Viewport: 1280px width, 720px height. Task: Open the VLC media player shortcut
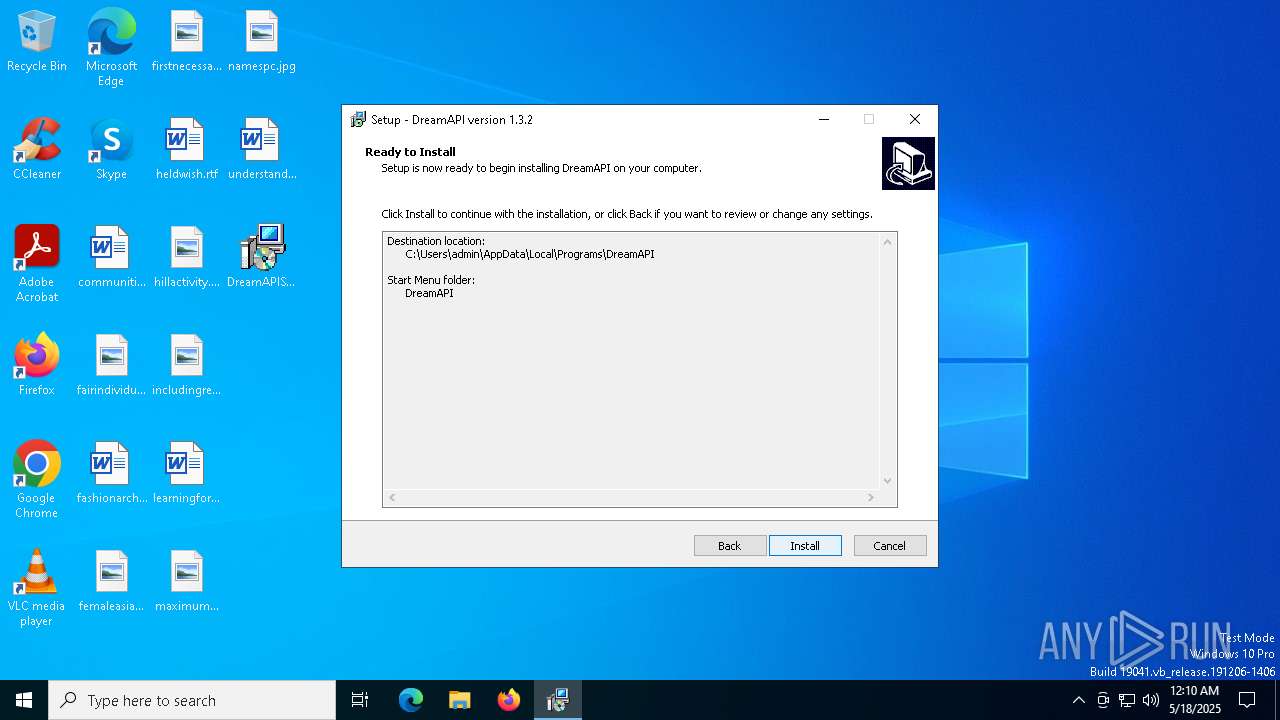pos(37,588)
